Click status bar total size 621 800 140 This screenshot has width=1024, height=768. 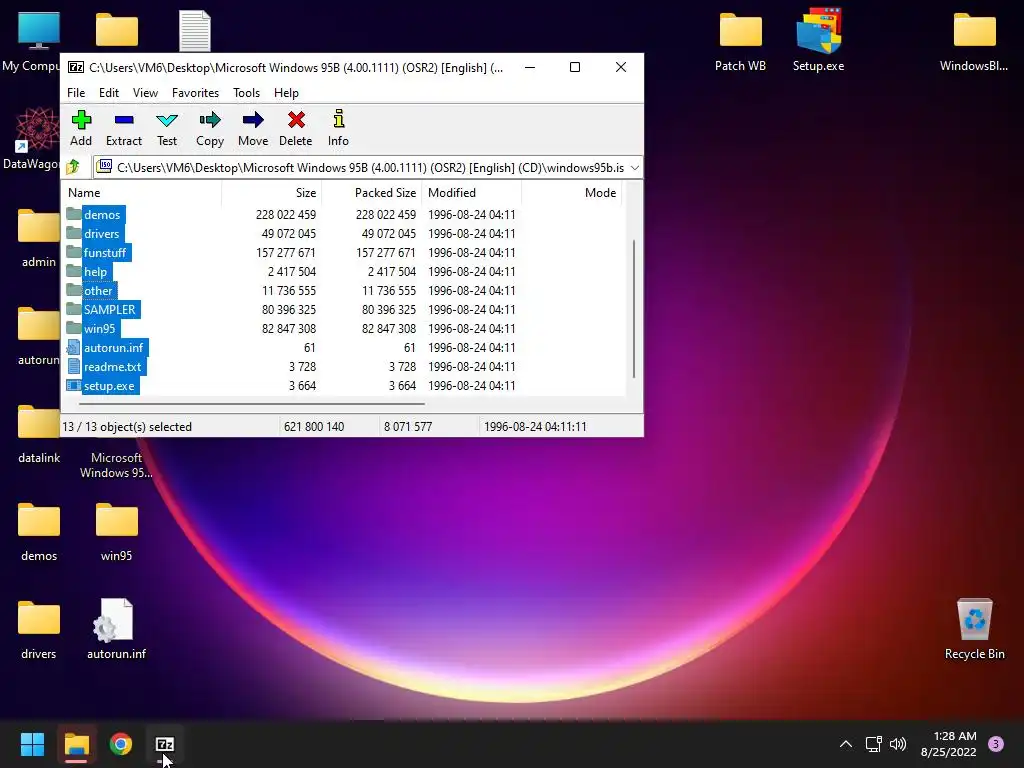tap(313, 426)
